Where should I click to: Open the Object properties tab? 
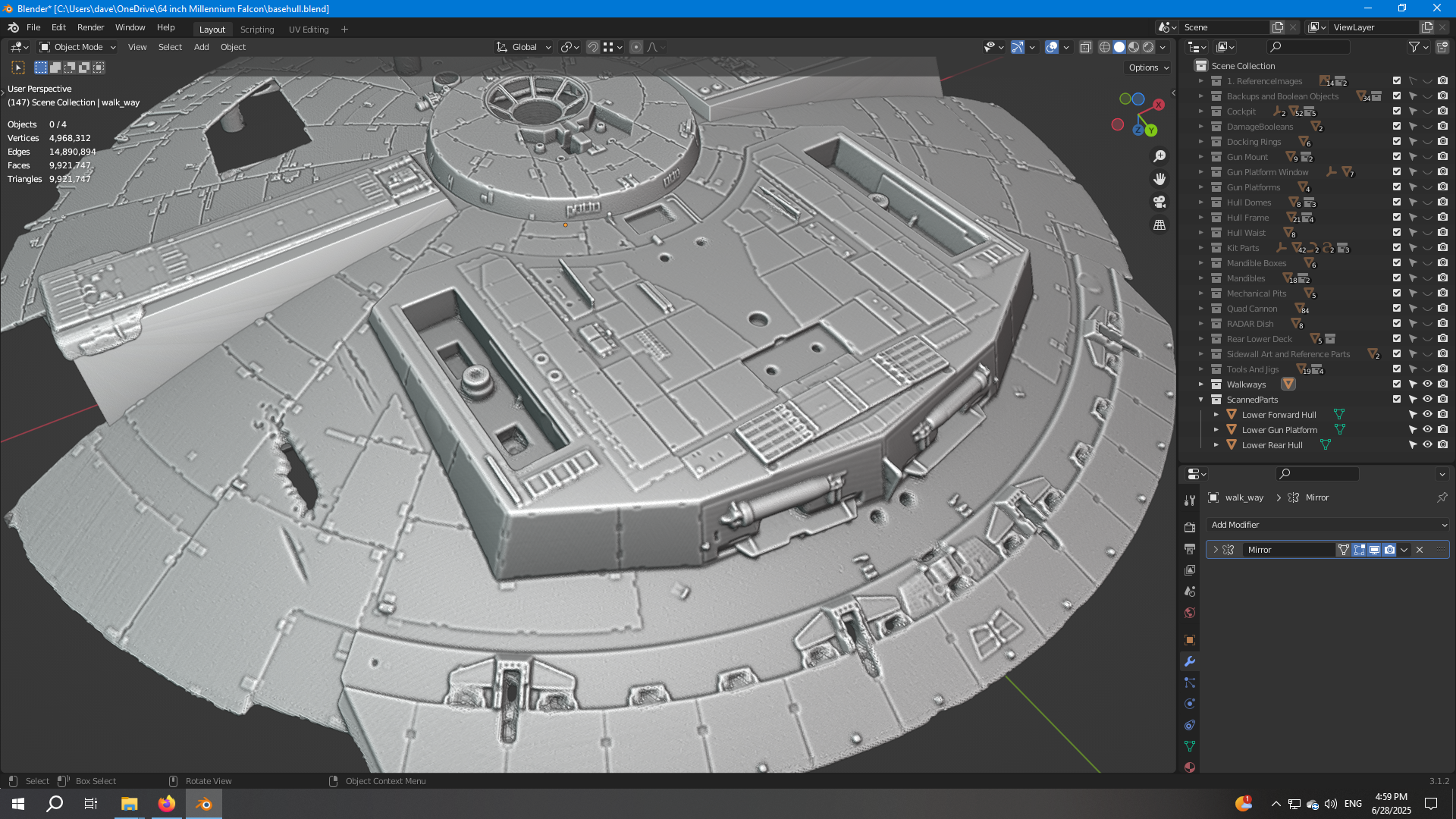pyautogui.click(x=1190, y=640)
